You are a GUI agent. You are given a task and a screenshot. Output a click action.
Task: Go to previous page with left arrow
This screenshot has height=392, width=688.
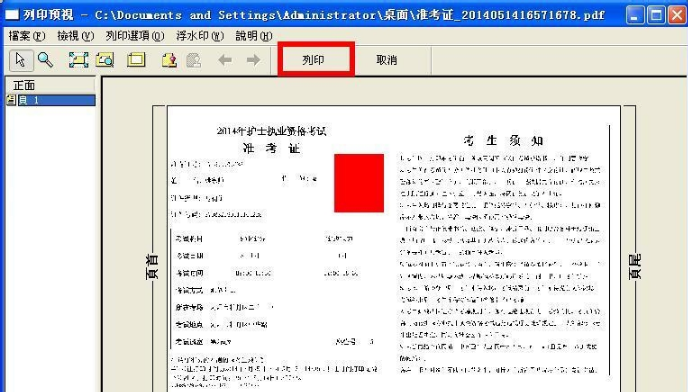pyautogui.click(x=225, y=60)
